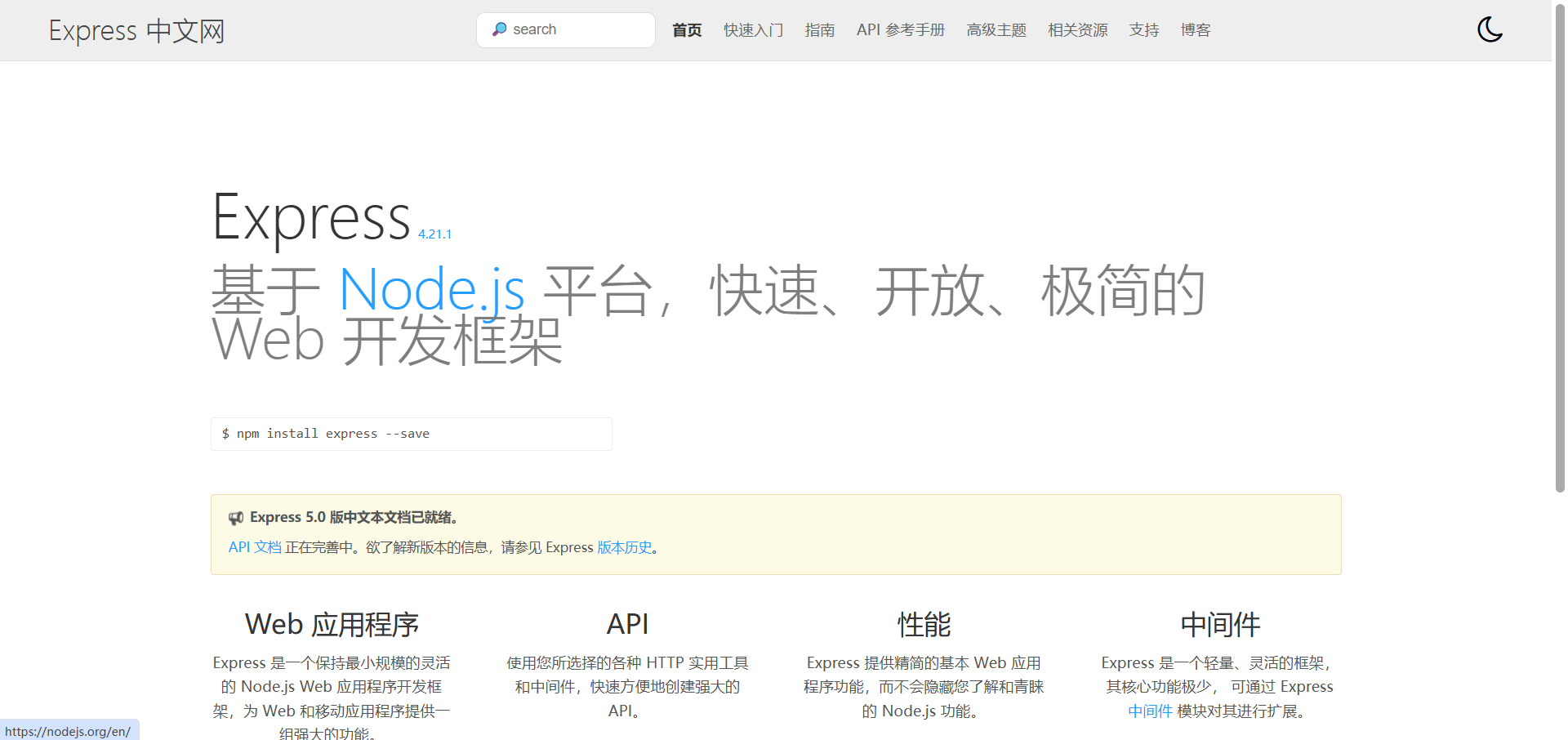This screenshot has width=1568, height=740.
Task: Follow the Node.js link in the headline
Action: [x=432, y=290]
